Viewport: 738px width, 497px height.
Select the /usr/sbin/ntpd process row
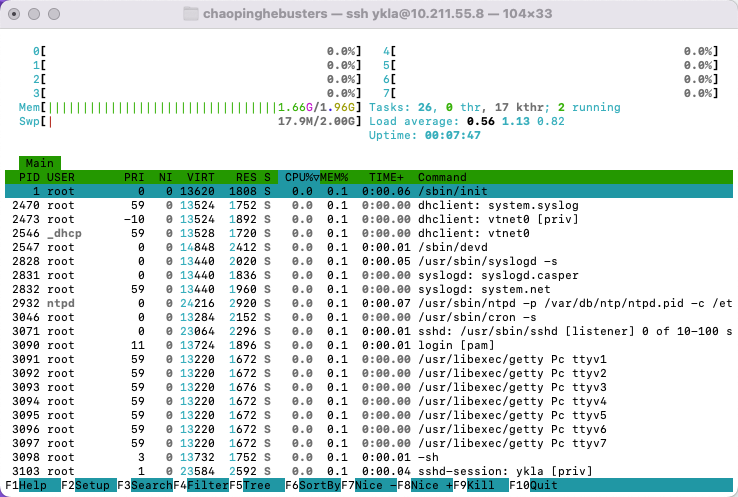click(369, 303)
